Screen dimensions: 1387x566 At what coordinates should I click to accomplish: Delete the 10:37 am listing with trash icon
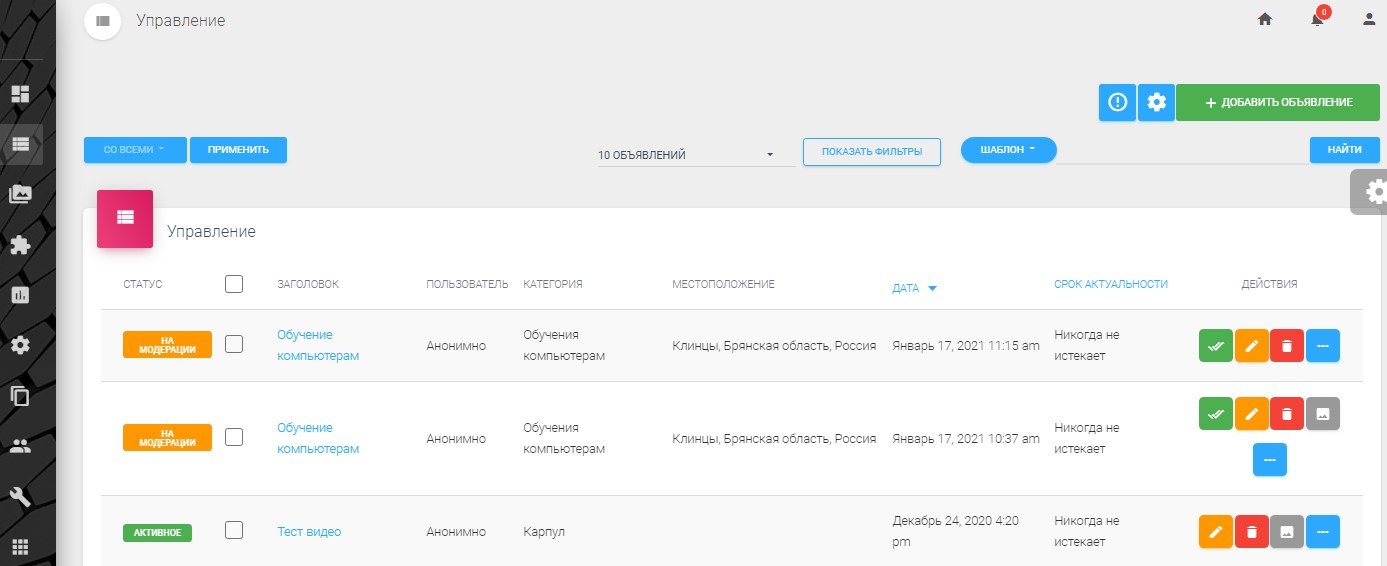(1287, 413)
